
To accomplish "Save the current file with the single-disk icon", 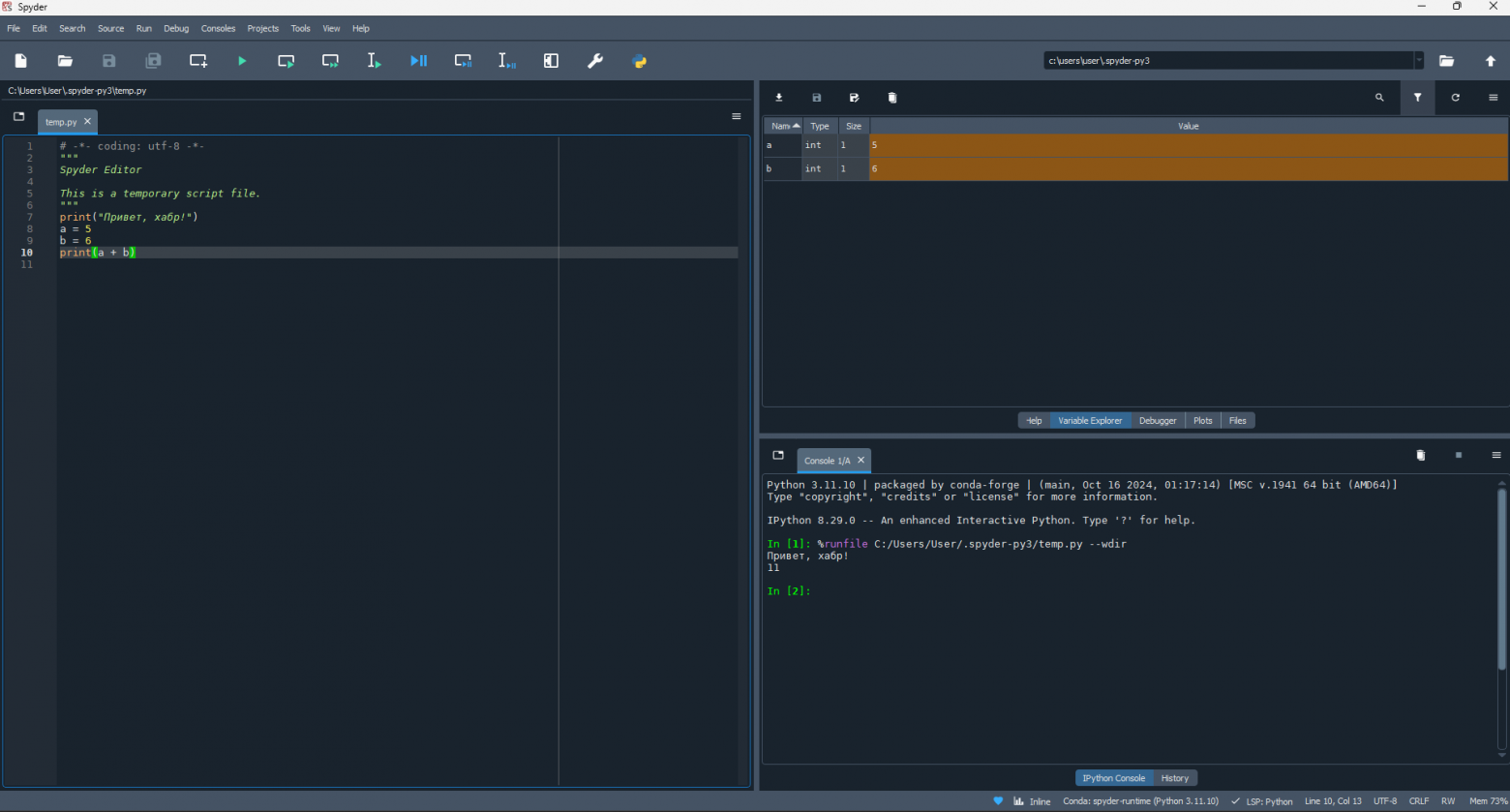I will (x=109, y=61).
